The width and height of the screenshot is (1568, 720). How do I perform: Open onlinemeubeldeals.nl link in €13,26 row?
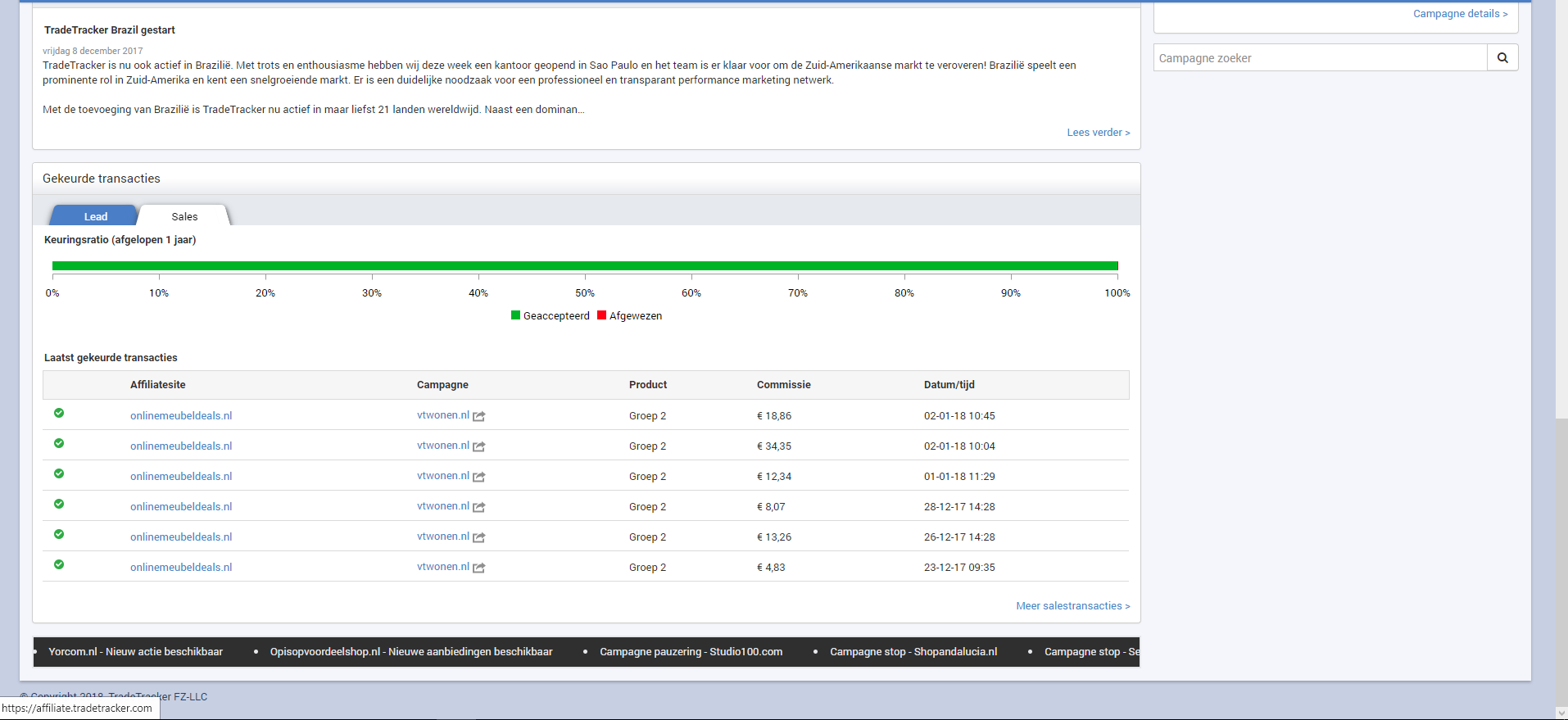(x=181, y=537)
